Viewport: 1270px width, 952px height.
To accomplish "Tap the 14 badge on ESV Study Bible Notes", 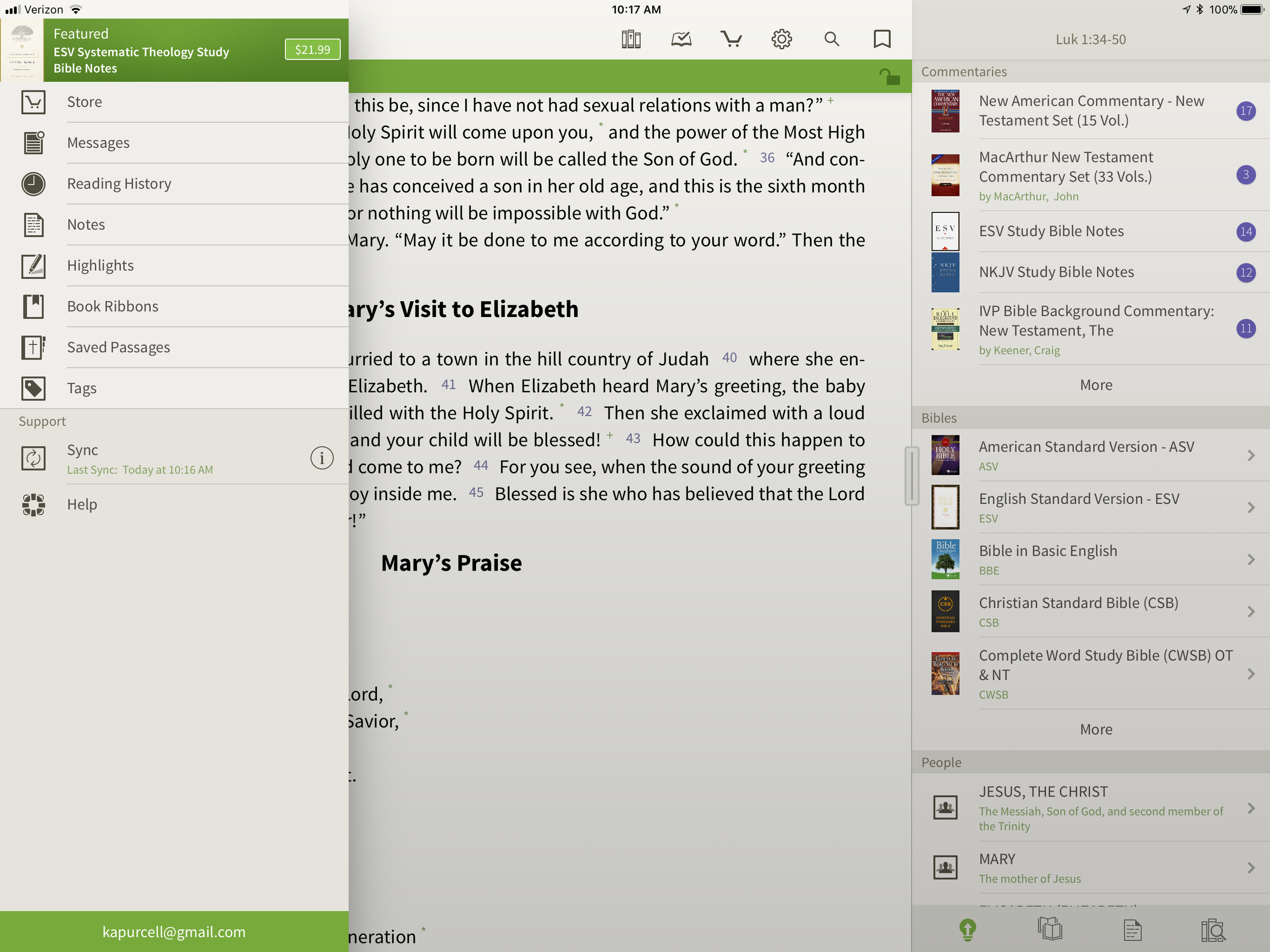I will coord(1245,232).
